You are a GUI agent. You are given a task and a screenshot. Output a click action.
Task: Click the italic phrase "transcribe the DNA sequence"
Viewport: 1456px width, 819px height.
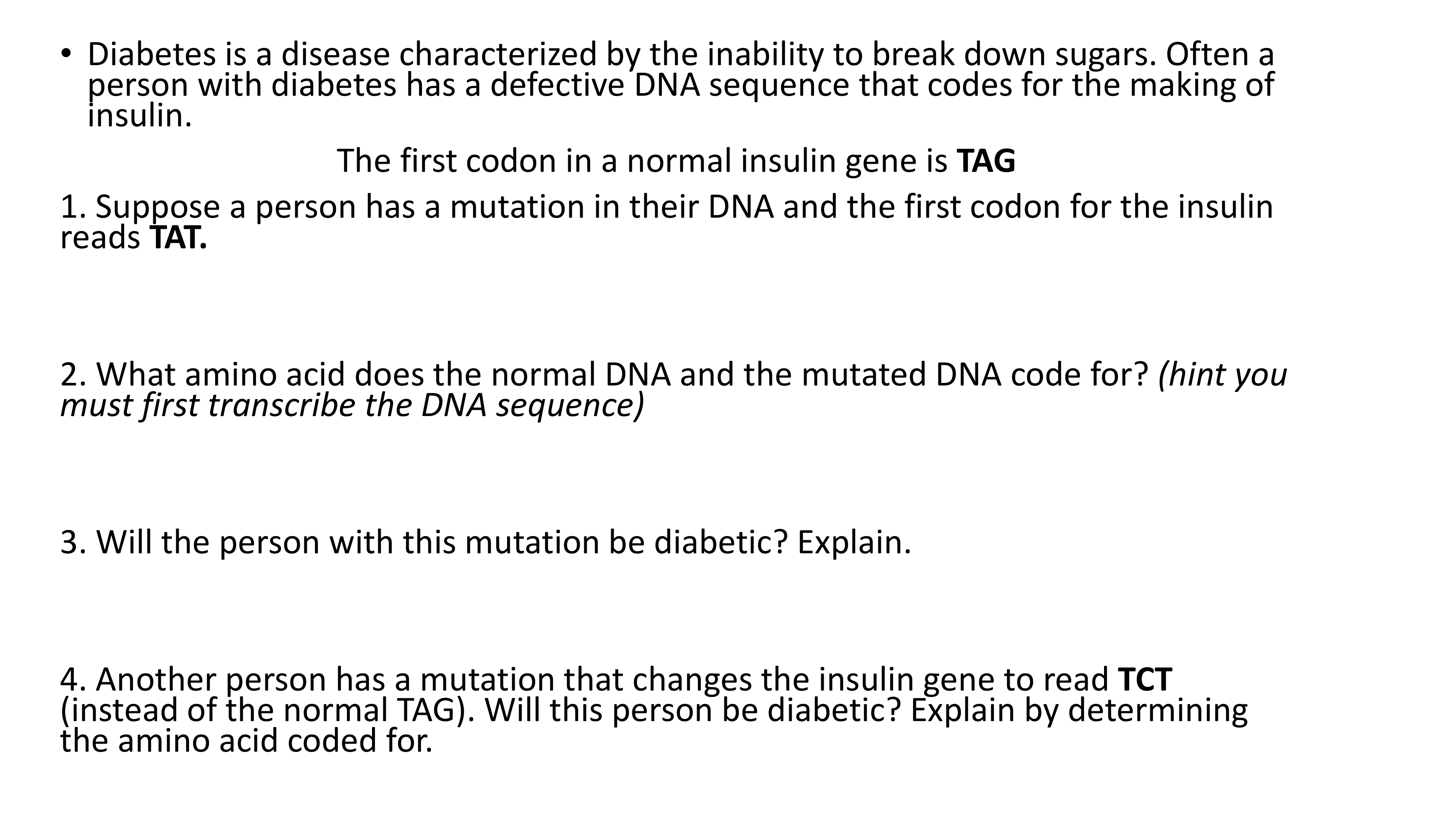(x=424, y=405)
